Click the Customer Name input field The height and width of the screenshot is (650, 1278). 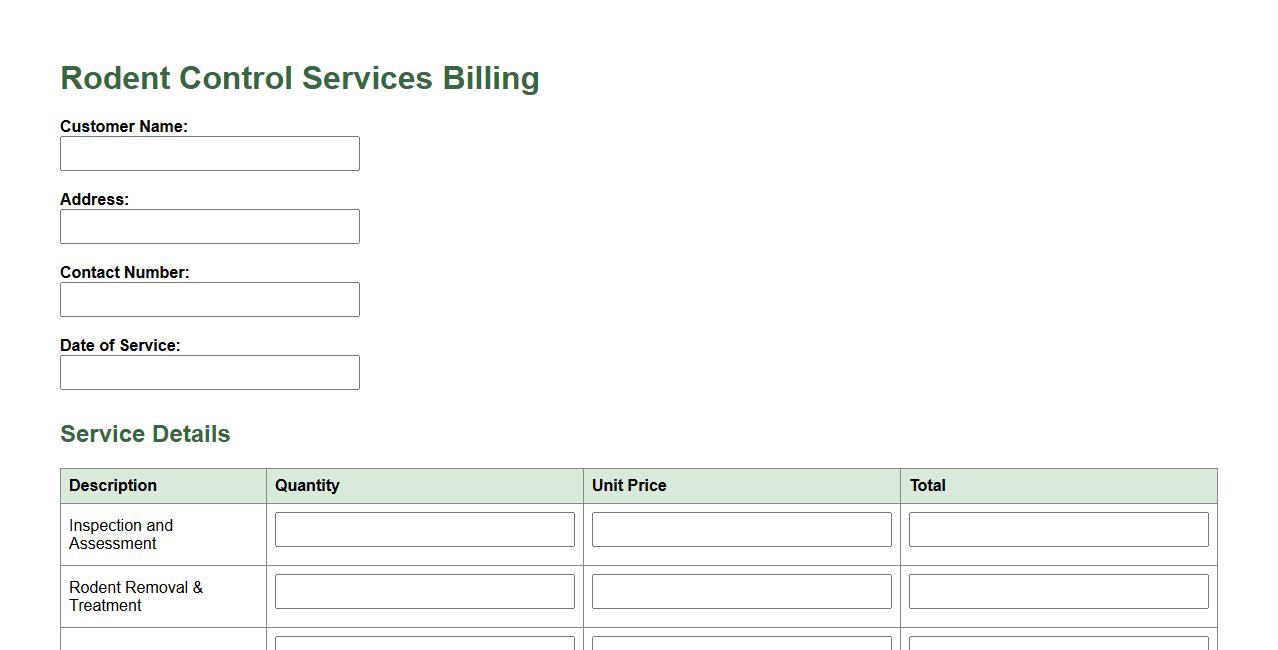[x=210, y=154]
